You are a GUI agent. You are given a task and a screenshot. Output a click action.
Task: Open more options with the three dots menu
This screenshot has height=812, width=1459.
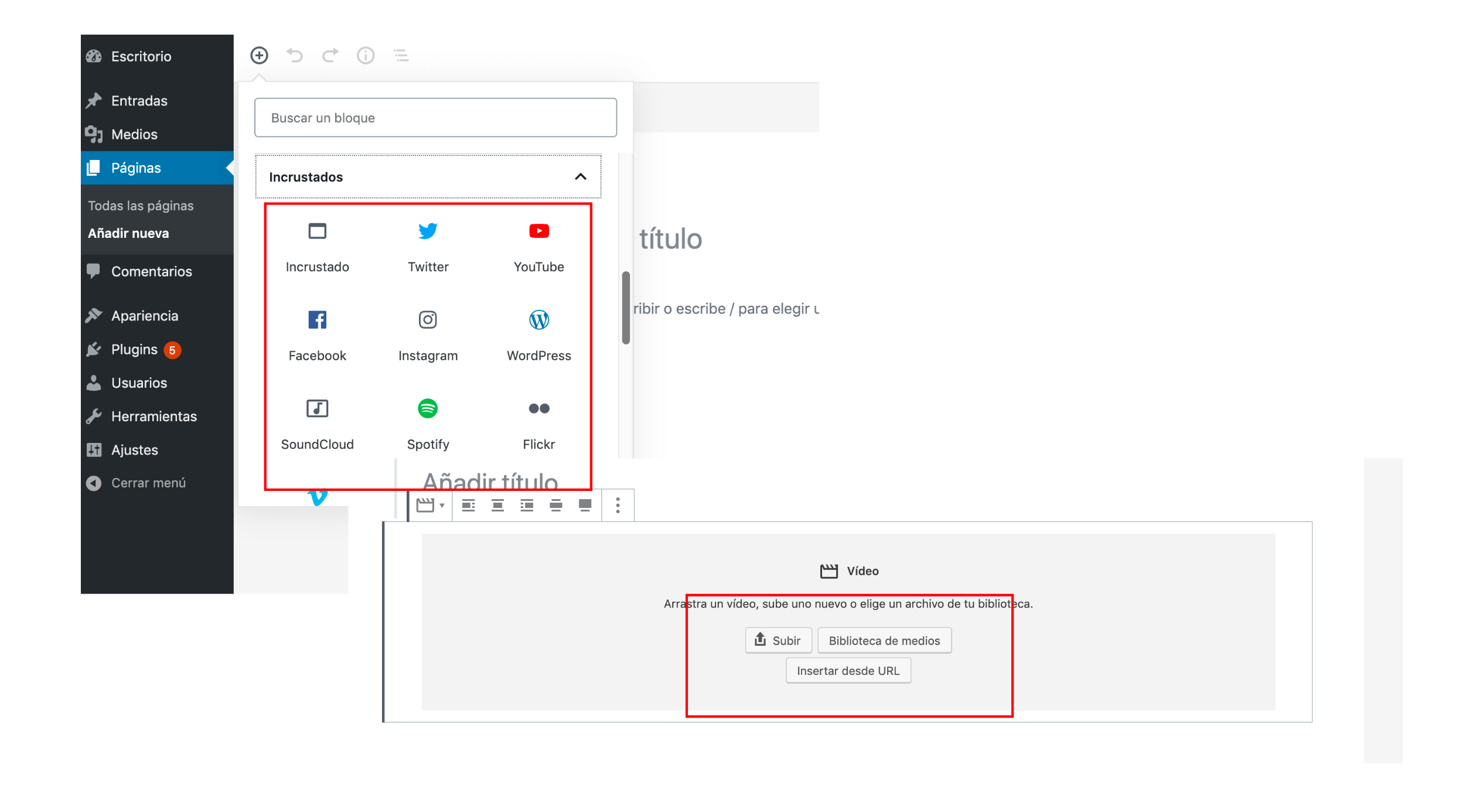617,504
